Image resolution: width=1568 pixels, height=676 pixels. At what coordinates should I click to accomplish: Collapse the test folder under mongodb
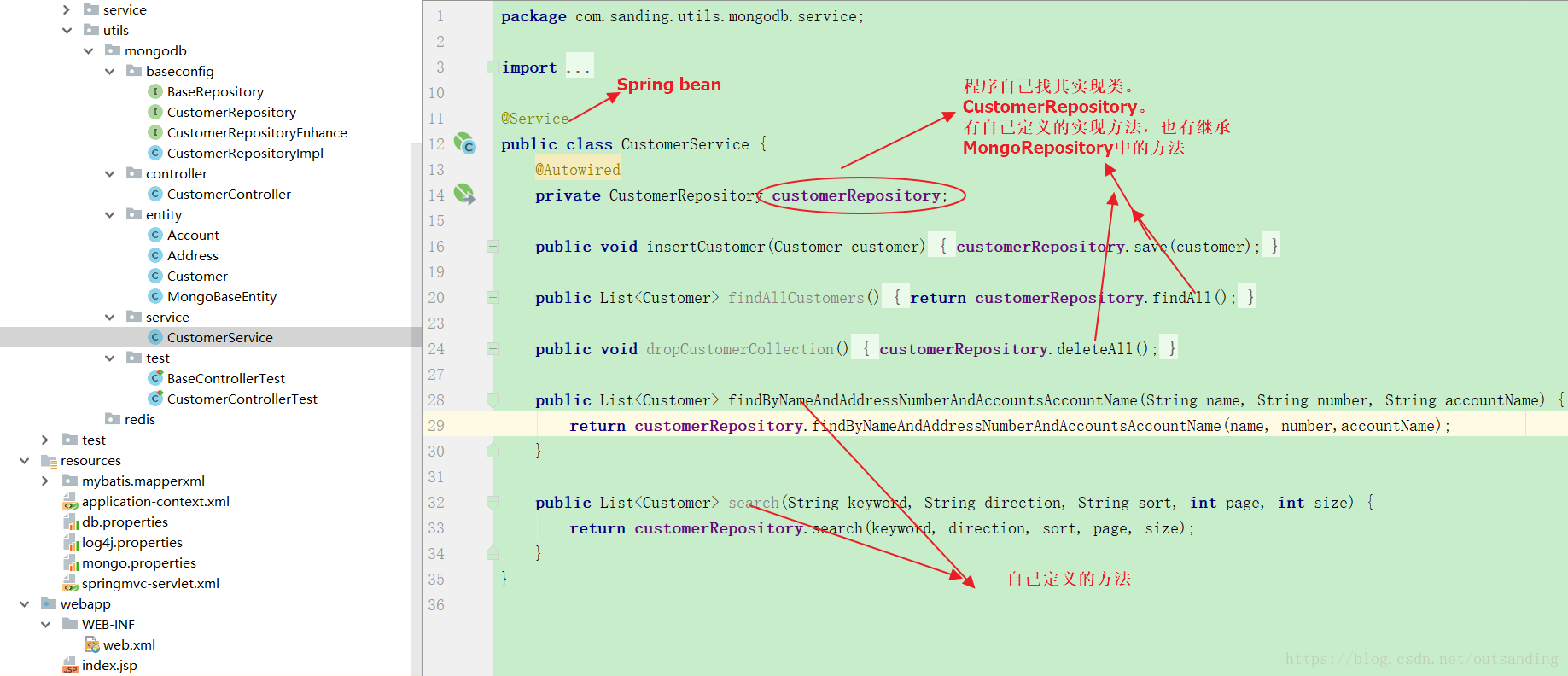(109, 358)
